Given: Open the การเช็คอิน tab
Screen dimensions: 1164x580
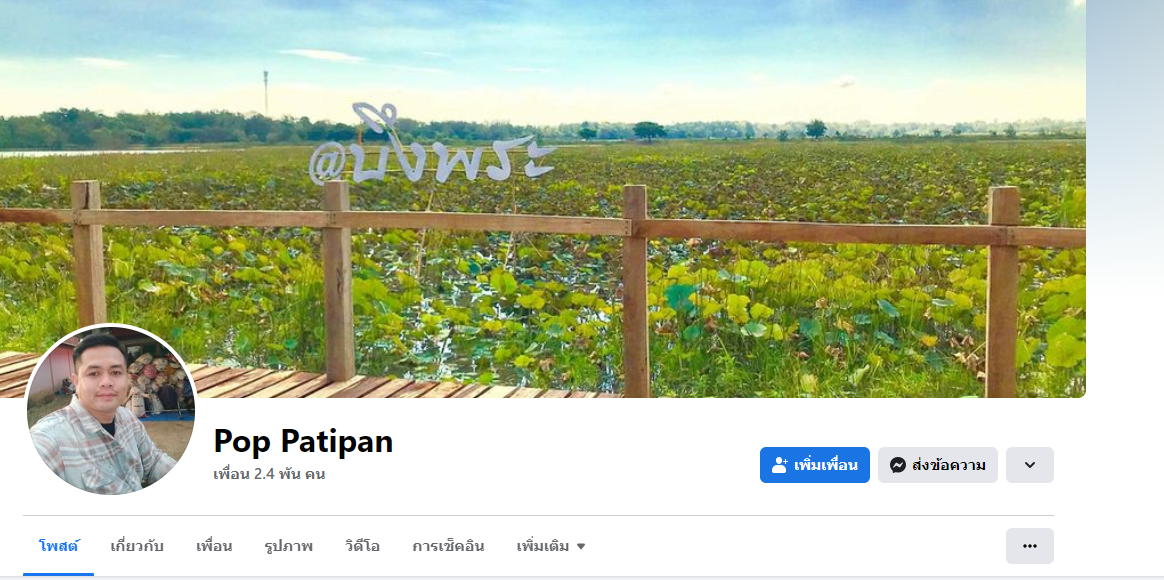Looking at the screenshot, I should [448, 547].
